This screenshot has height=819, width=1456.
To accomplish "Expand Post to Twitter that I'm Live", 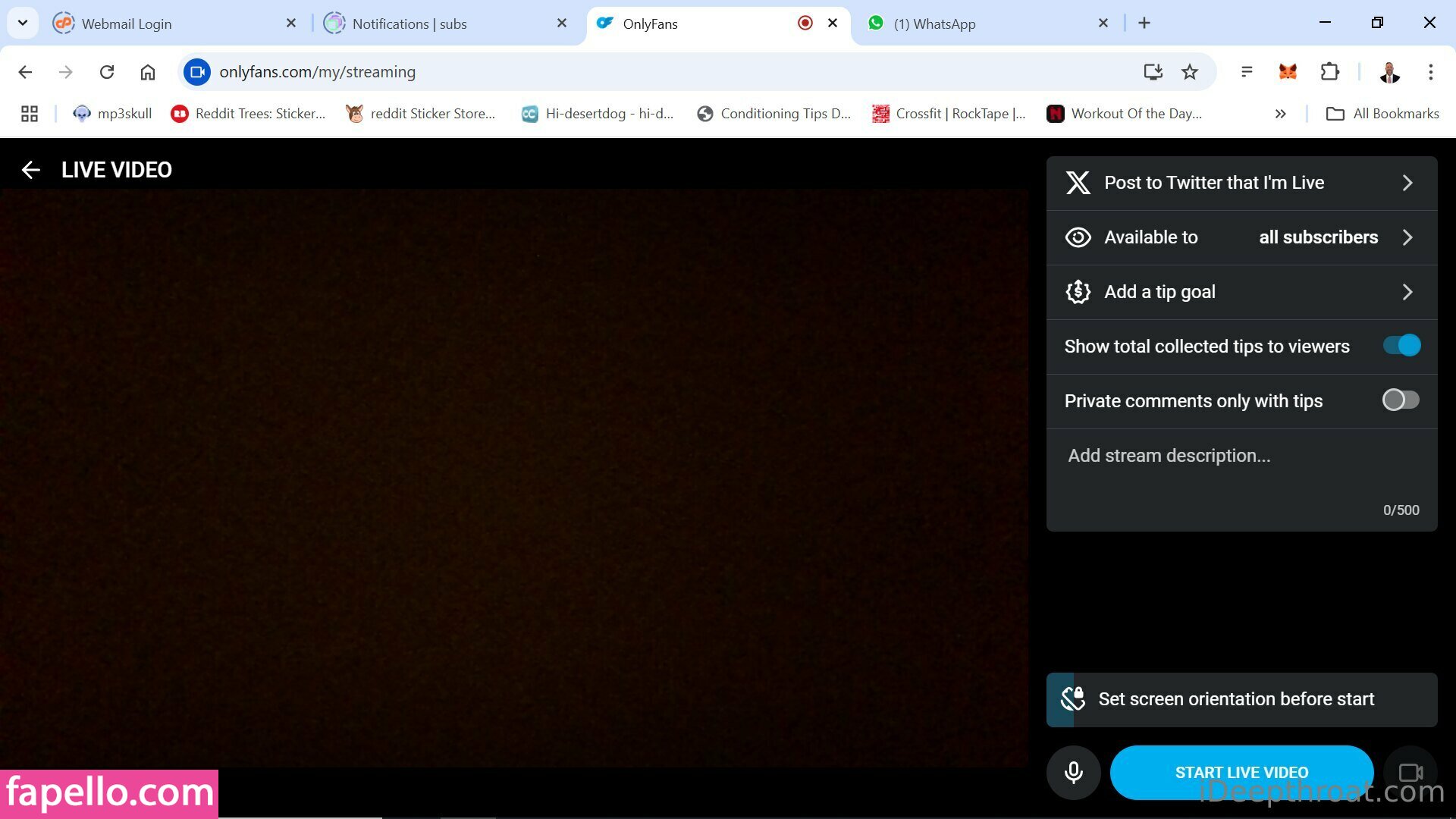I will pyautogui.click(x=1241, y=183).
